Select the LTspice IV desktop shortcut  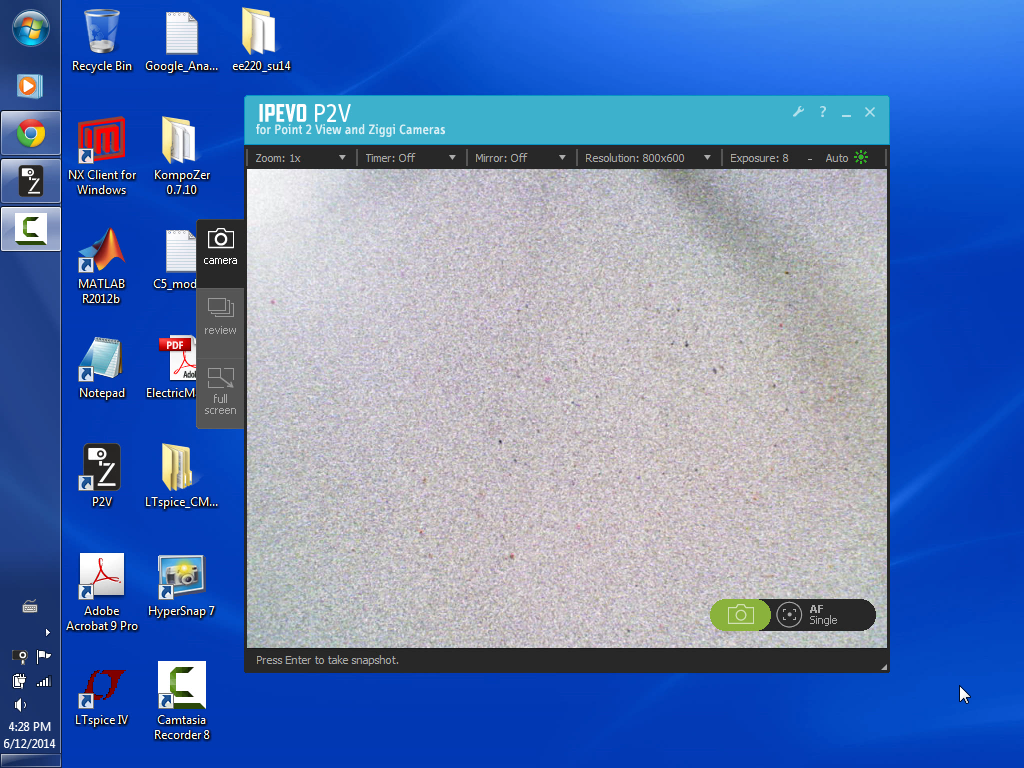102,695
